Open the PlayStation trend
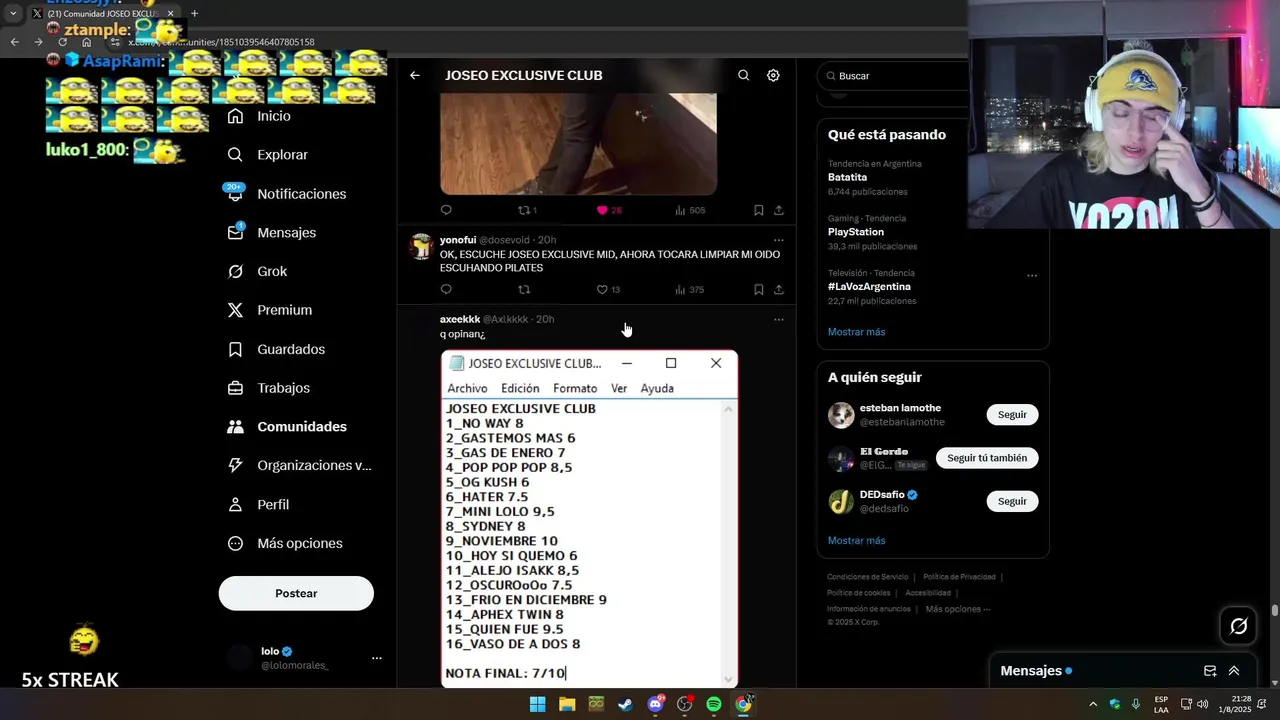 [856, 232]
